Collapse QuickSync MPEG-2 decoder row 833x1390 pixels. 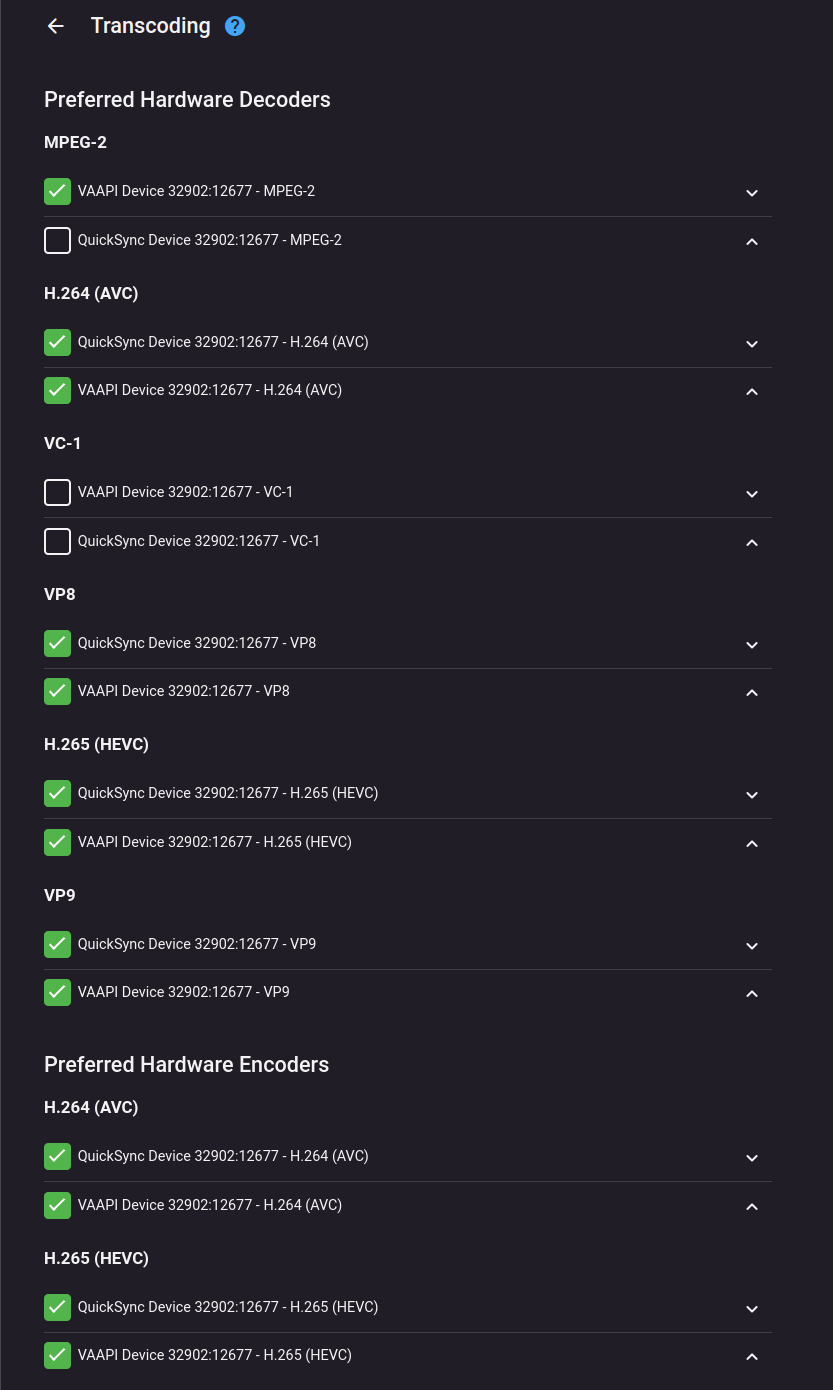tap(752, 241)
